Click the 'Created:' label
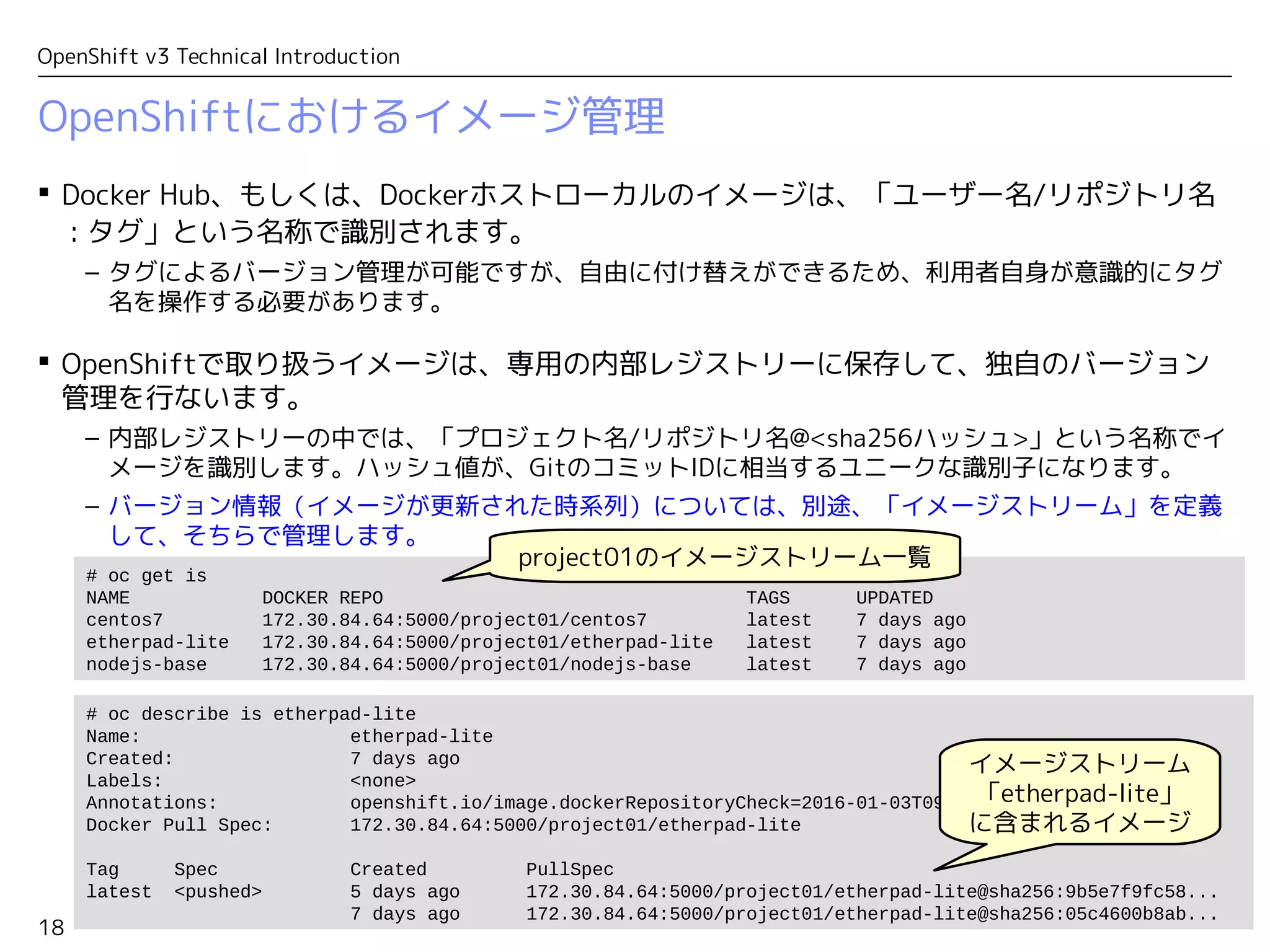 pos(130,759)
